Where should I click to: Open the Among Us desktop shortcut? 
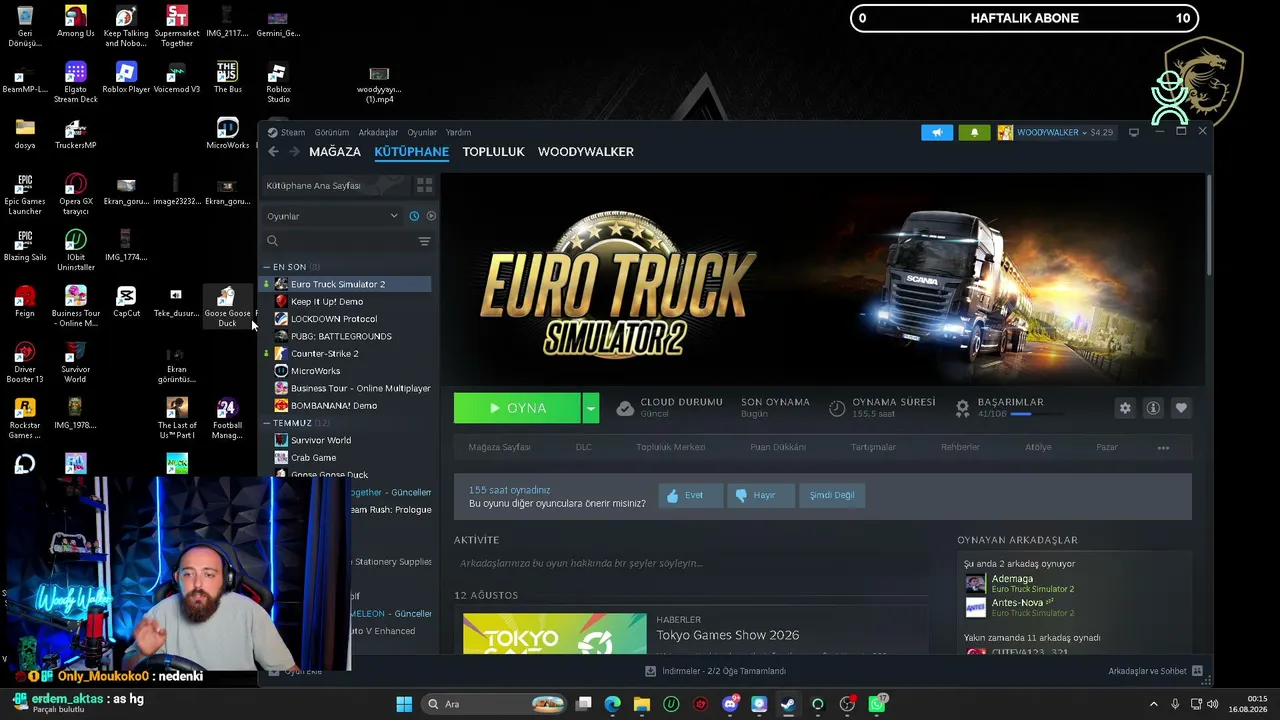[75, 23]
